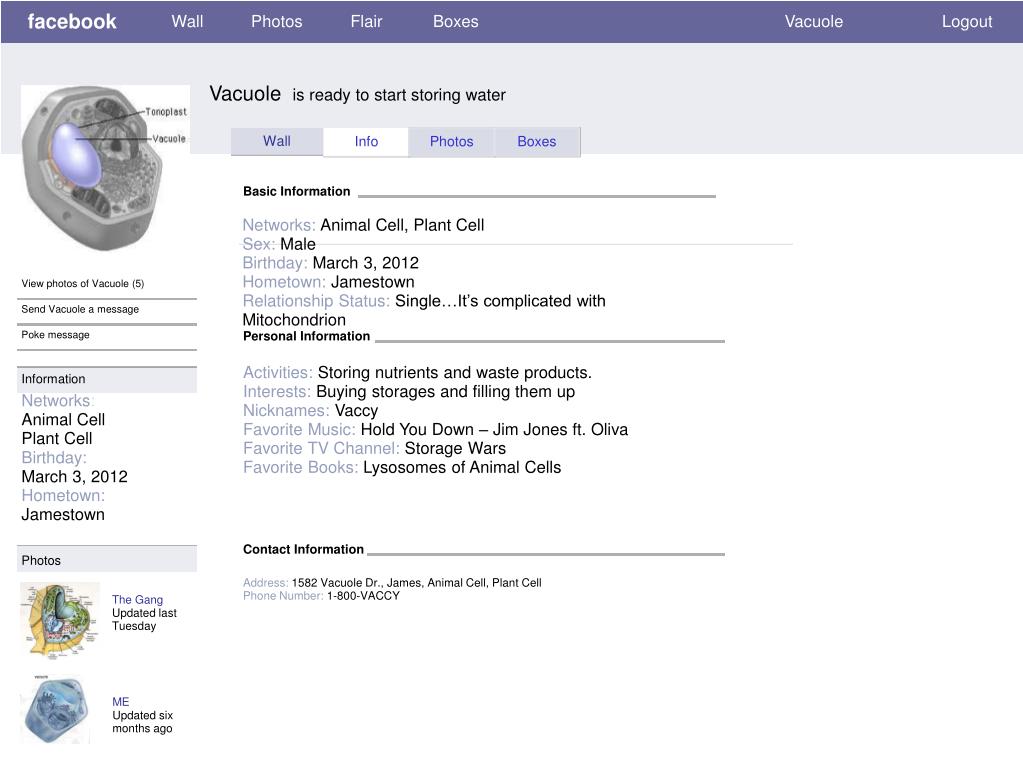Open Photos in the top navigation bar

point(277,22)
